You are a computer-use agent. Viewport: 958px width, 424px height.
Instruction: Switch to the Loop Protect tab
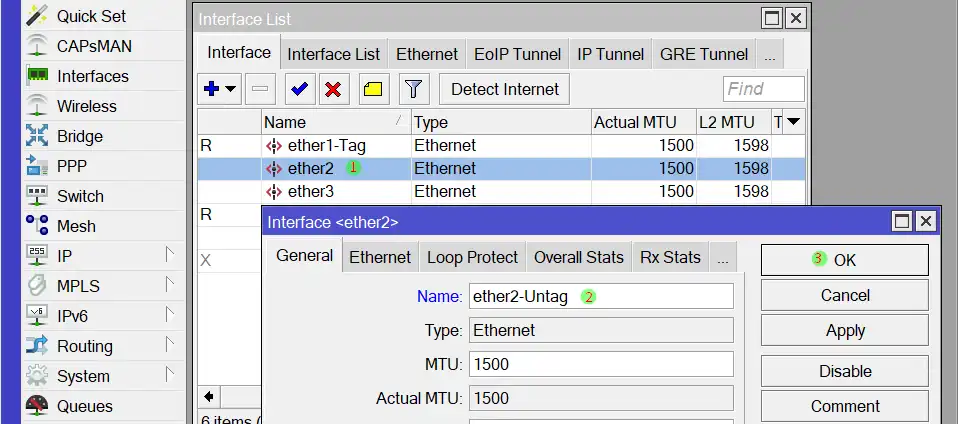coord(472,257)
